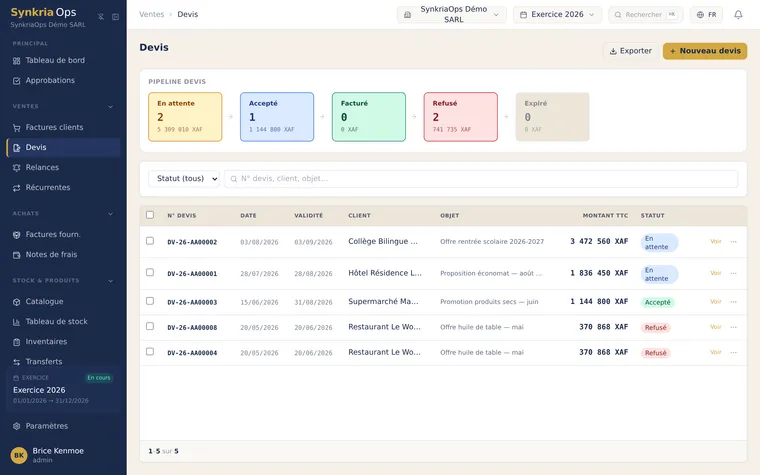Click the Tableau de bord icon
The image size is (760, 475).
16,61
